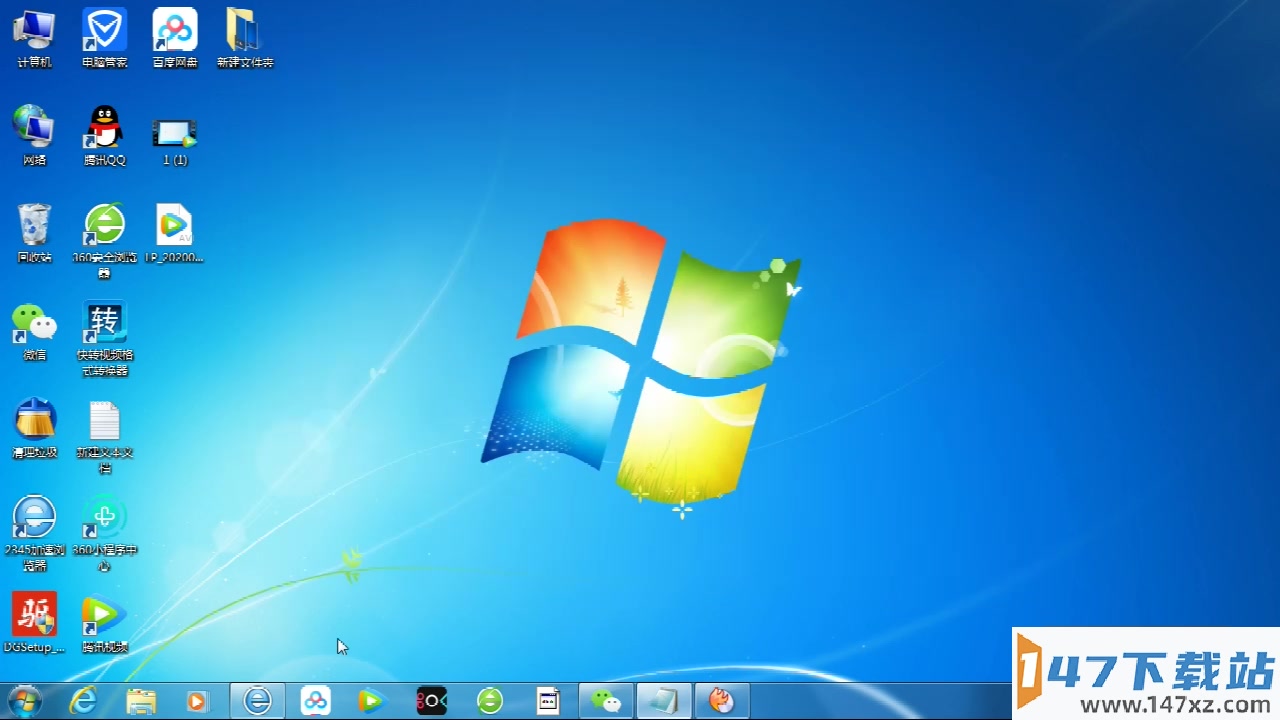Image resolution: width=1280 pixels, height=720 pixels.
Task: Switch to WeChat in the taskbar
Action: tap(606, 701)
